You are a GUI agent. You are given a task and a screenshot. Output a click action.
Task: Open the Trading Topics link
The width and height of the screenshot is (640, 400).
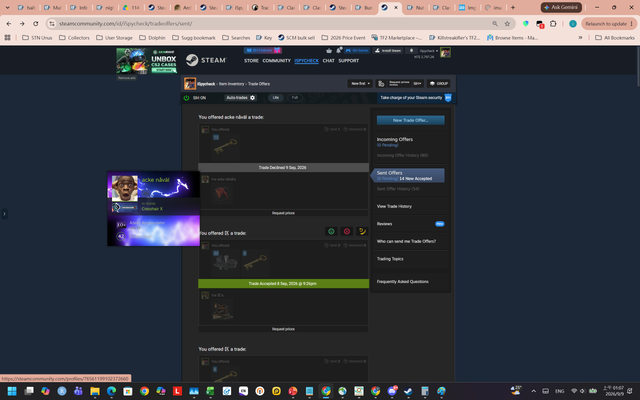(390, 259)
